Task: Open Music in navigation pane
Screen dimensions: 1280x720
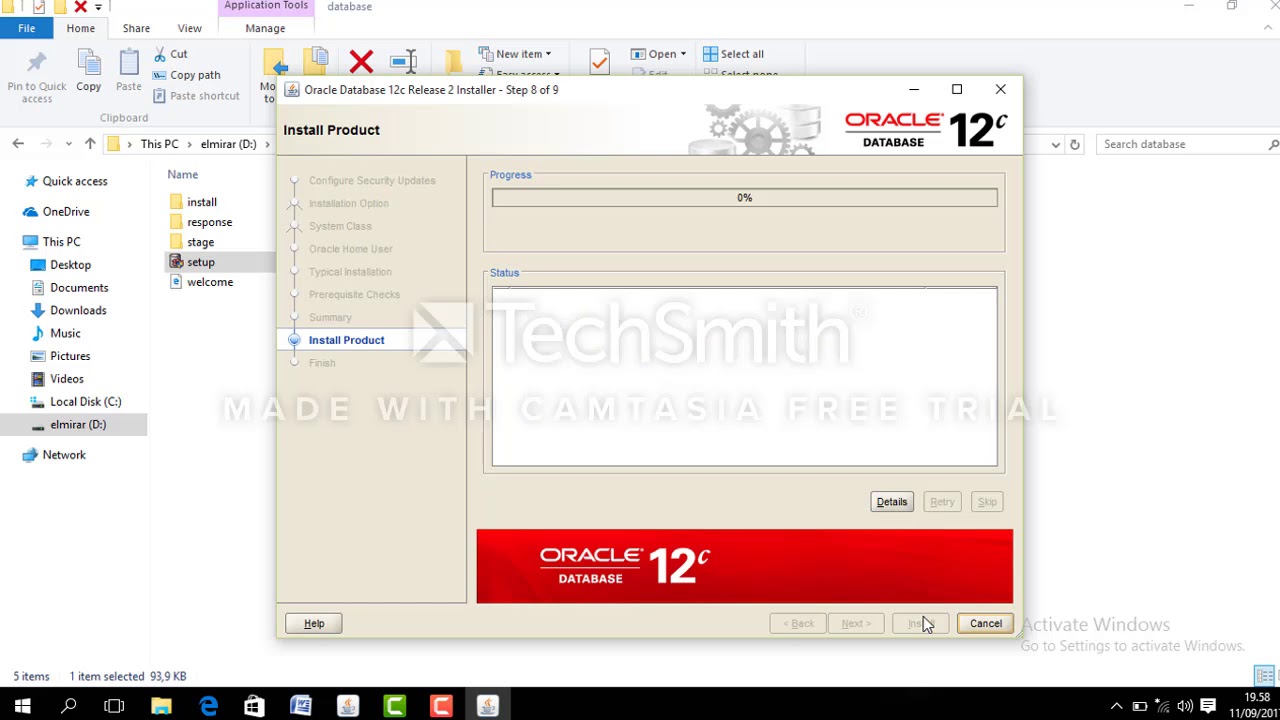Action: 65,333
